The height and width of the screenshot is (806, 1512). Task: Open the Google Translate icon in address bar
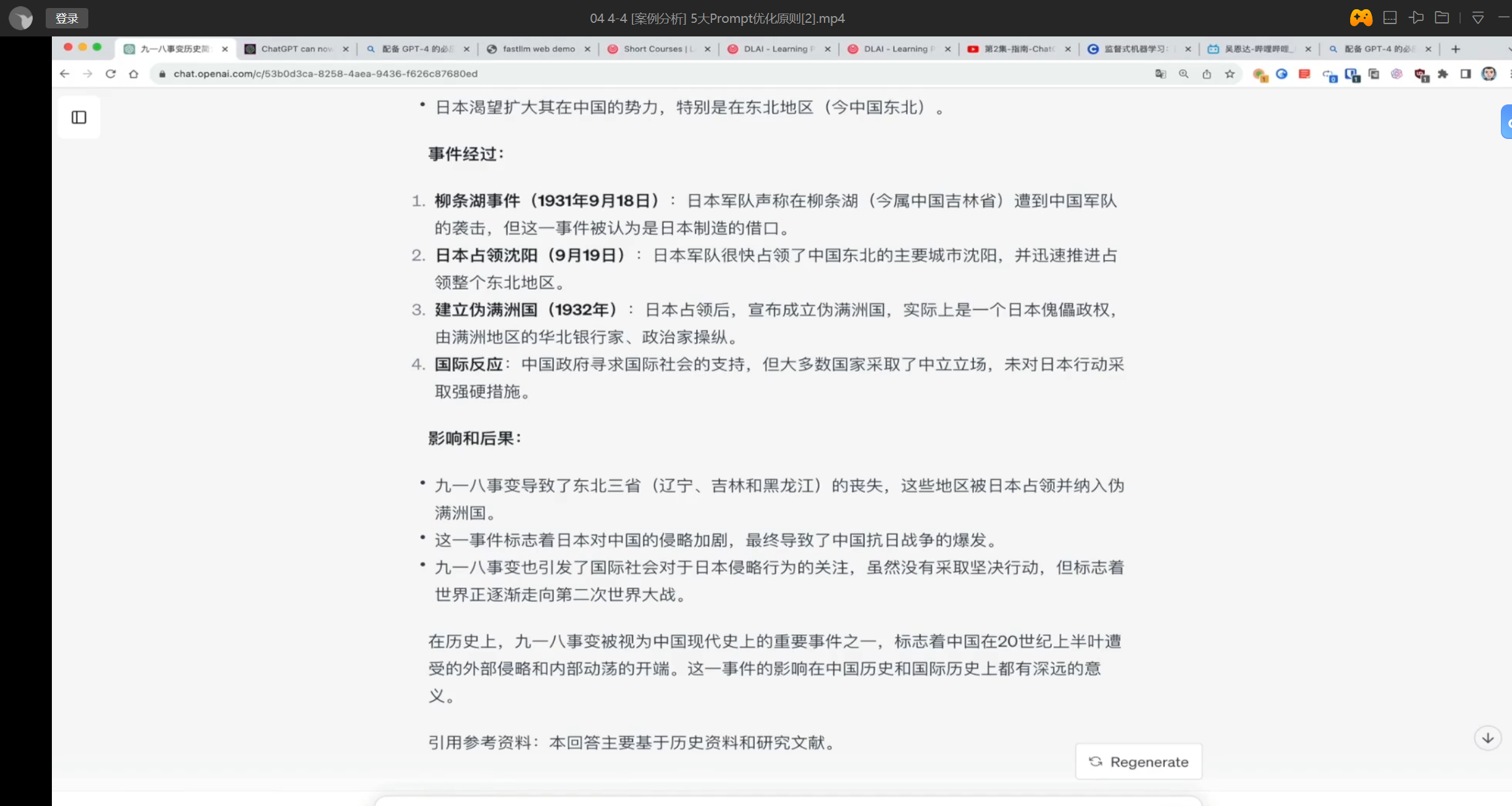pos(1161,74)
